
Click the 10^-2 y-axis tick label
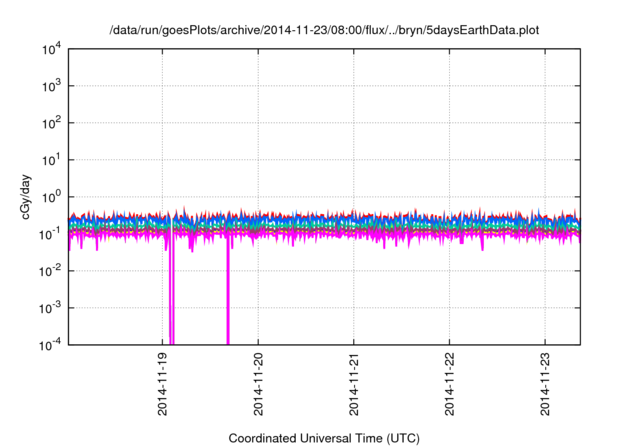50,271
